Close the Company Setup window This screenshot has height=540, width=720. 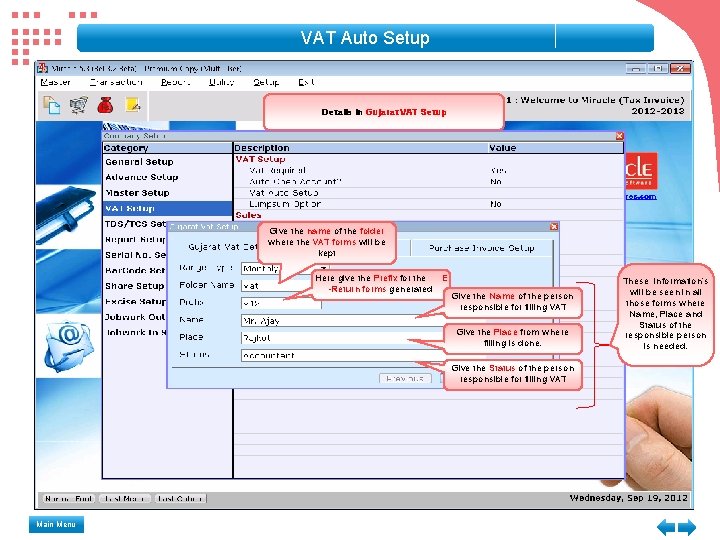coord(619,136)
